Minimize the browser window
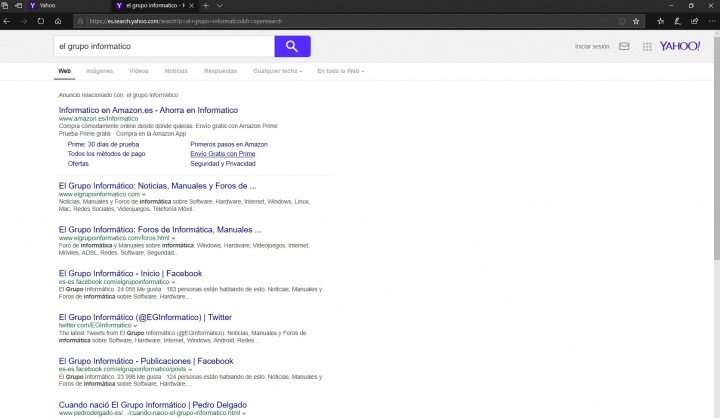The image size is (720, 418). [x=671, y=6]
